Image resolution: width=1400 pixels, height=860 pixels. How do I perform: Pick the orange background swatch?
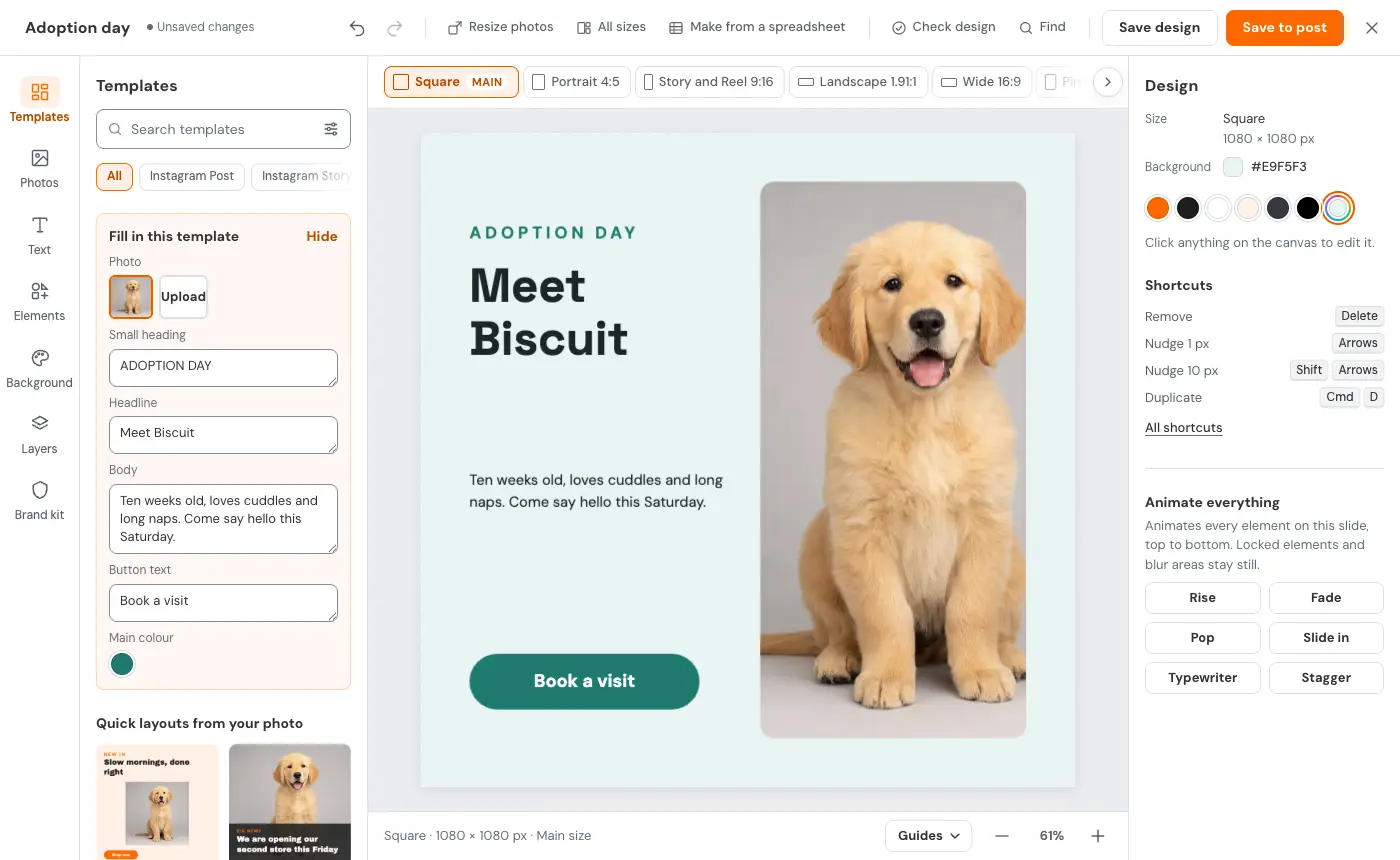pyautogui.click(x=1158, y=208)
